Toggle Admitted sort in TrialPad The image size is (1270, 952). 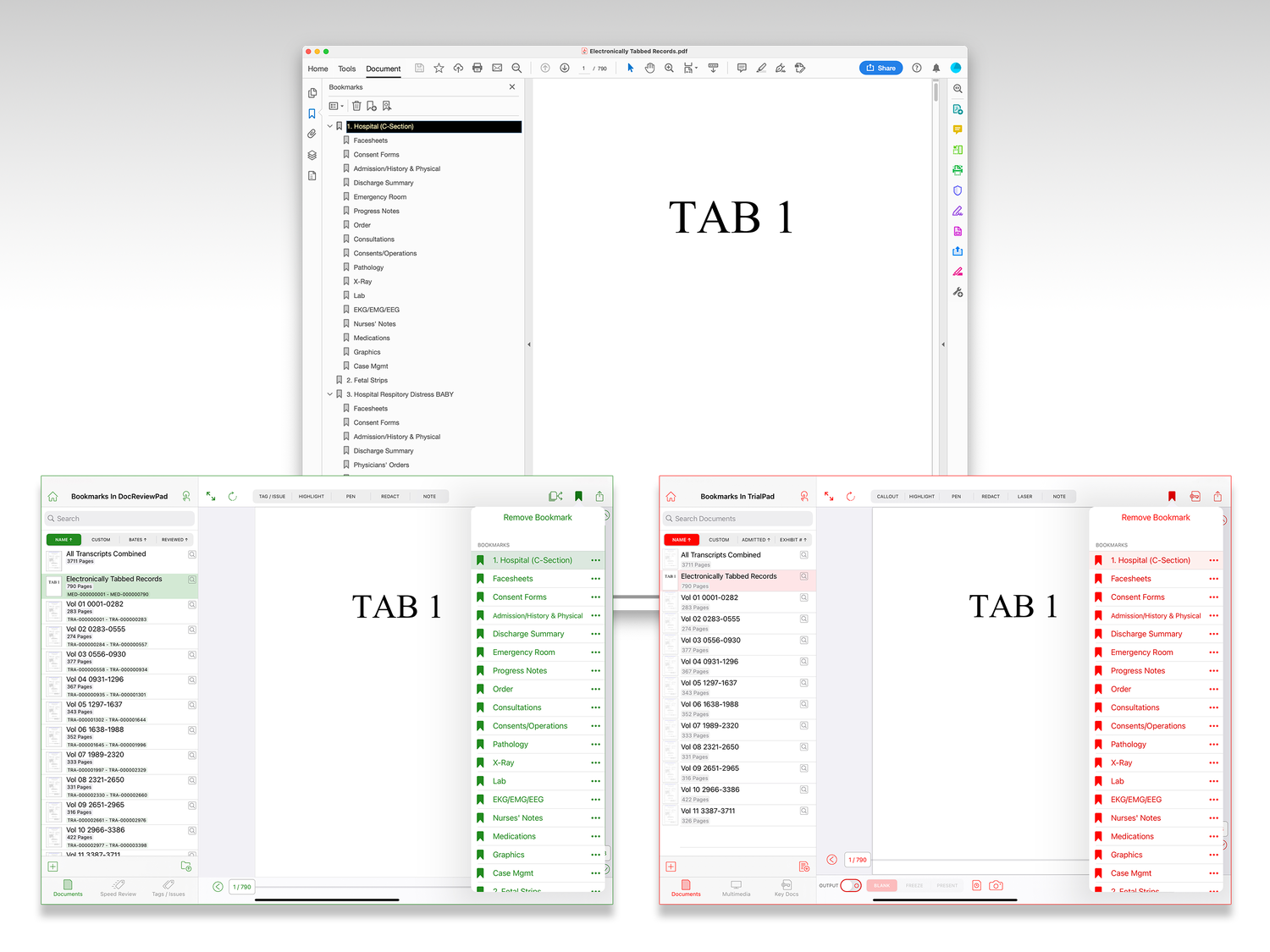[755, 539]
